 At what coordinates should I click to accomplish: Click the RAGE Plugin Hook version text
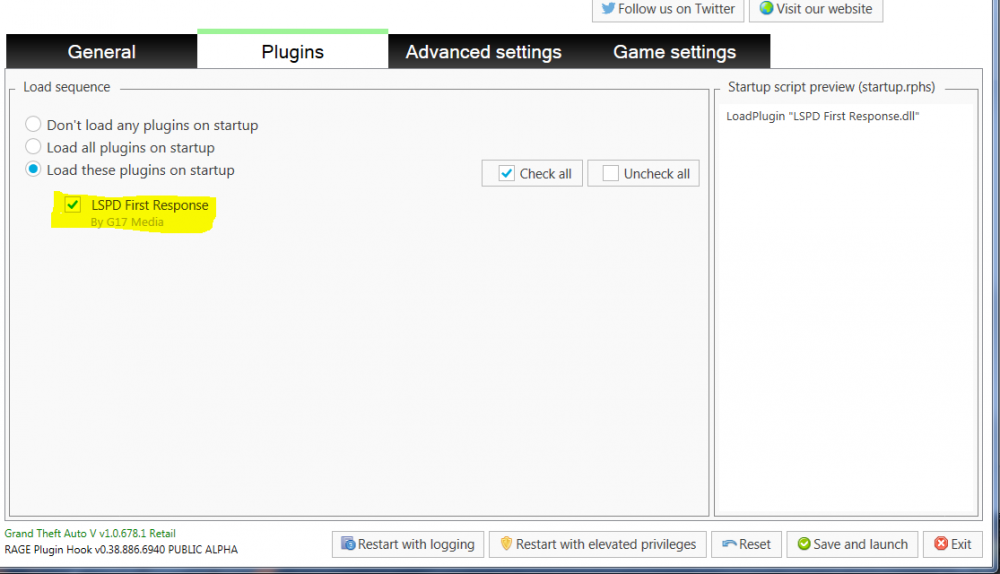point(121,549)
